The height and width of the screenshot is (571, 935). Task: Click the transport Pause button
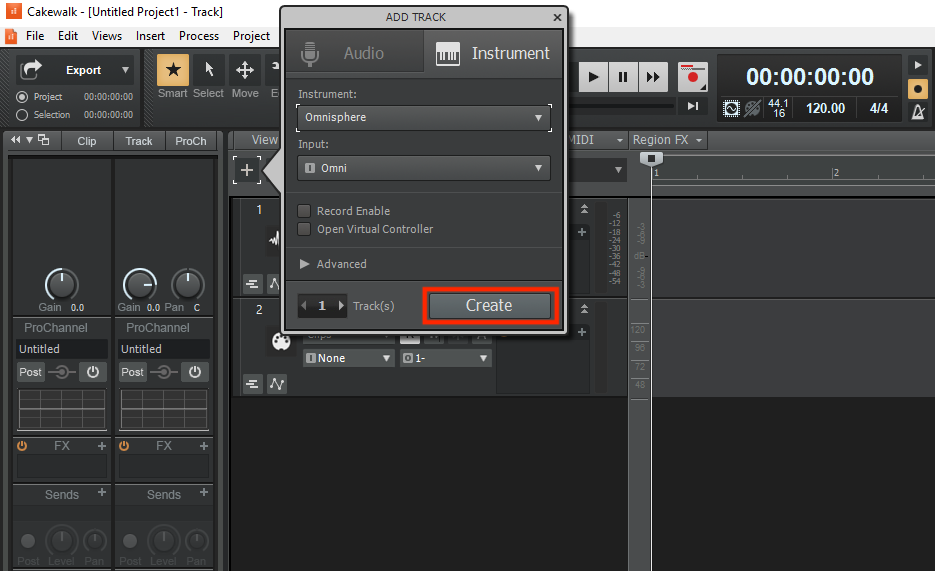[623, 77]
